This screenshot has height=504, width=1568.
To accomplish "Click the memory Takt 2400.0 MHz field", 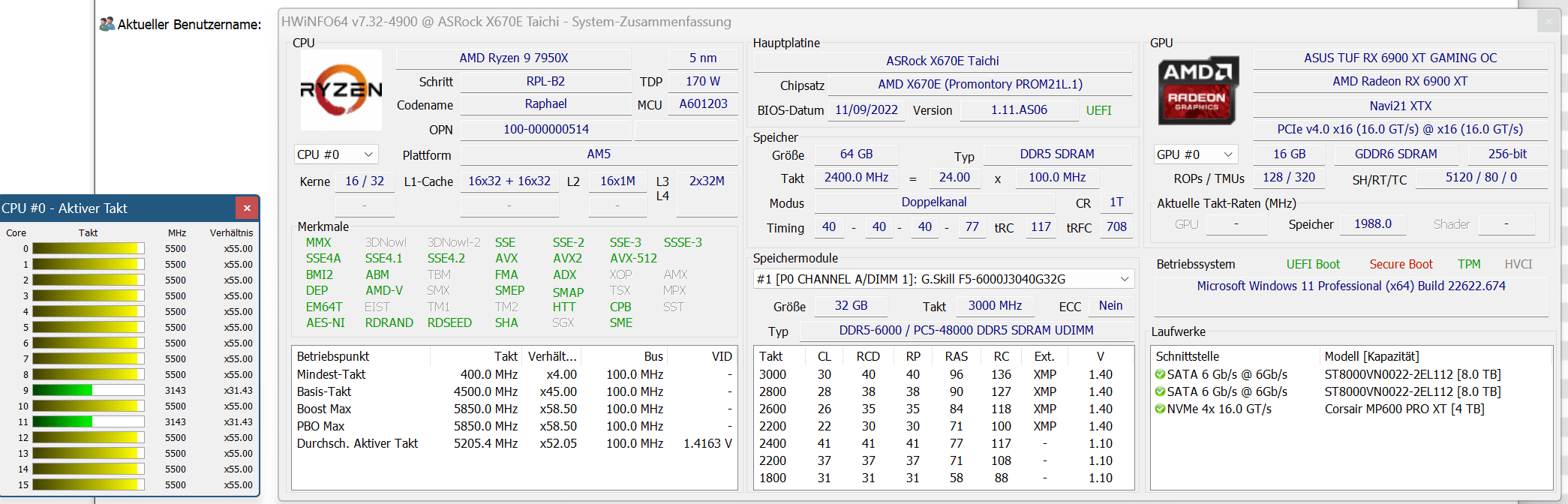I will 856,177.
